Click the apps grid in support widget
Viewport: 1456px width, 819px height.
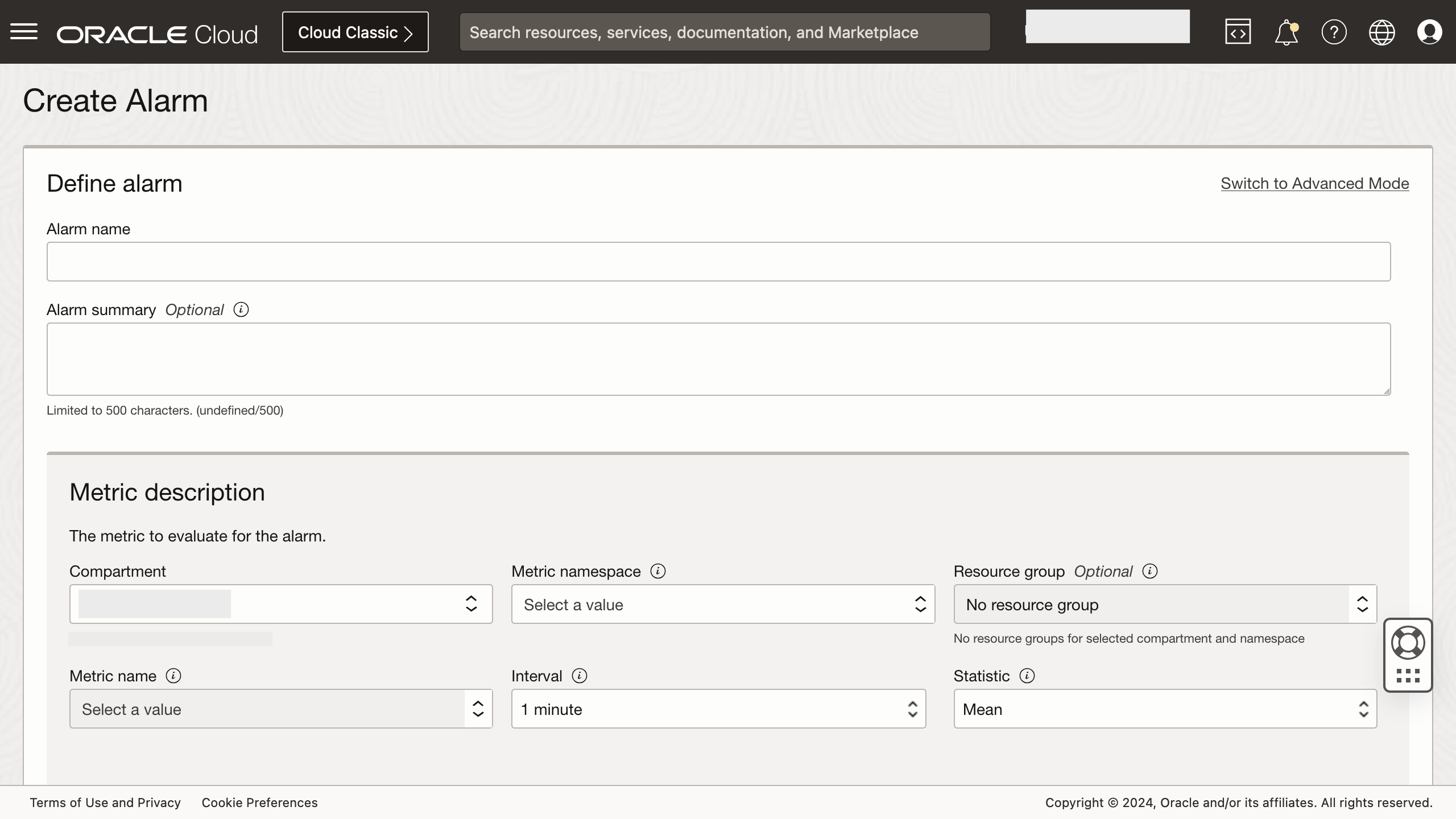point(1407,676)
